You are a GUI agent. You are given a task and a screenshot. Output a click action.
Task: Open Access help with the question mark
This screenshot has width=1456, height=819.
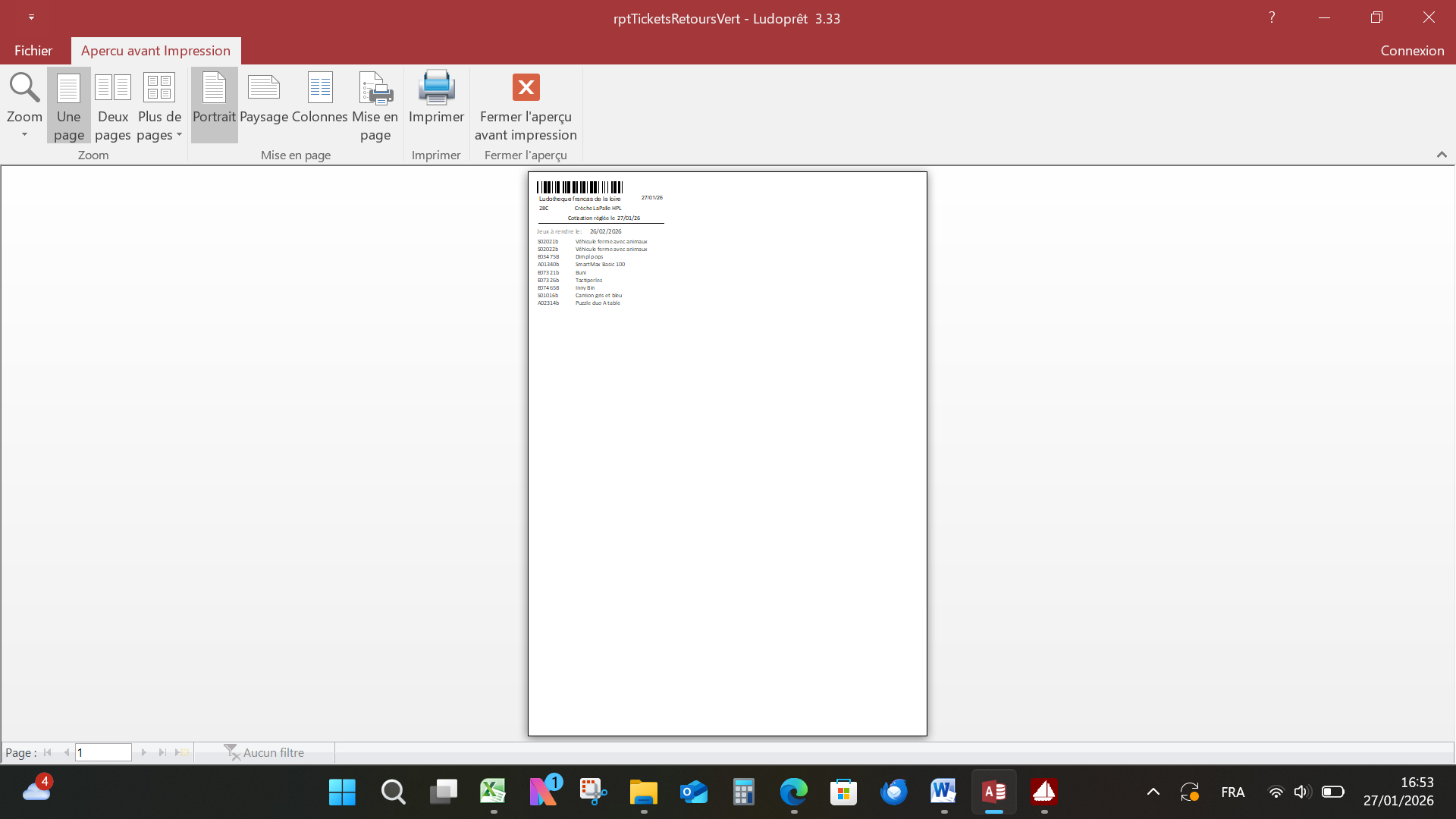click(1271, 17)
